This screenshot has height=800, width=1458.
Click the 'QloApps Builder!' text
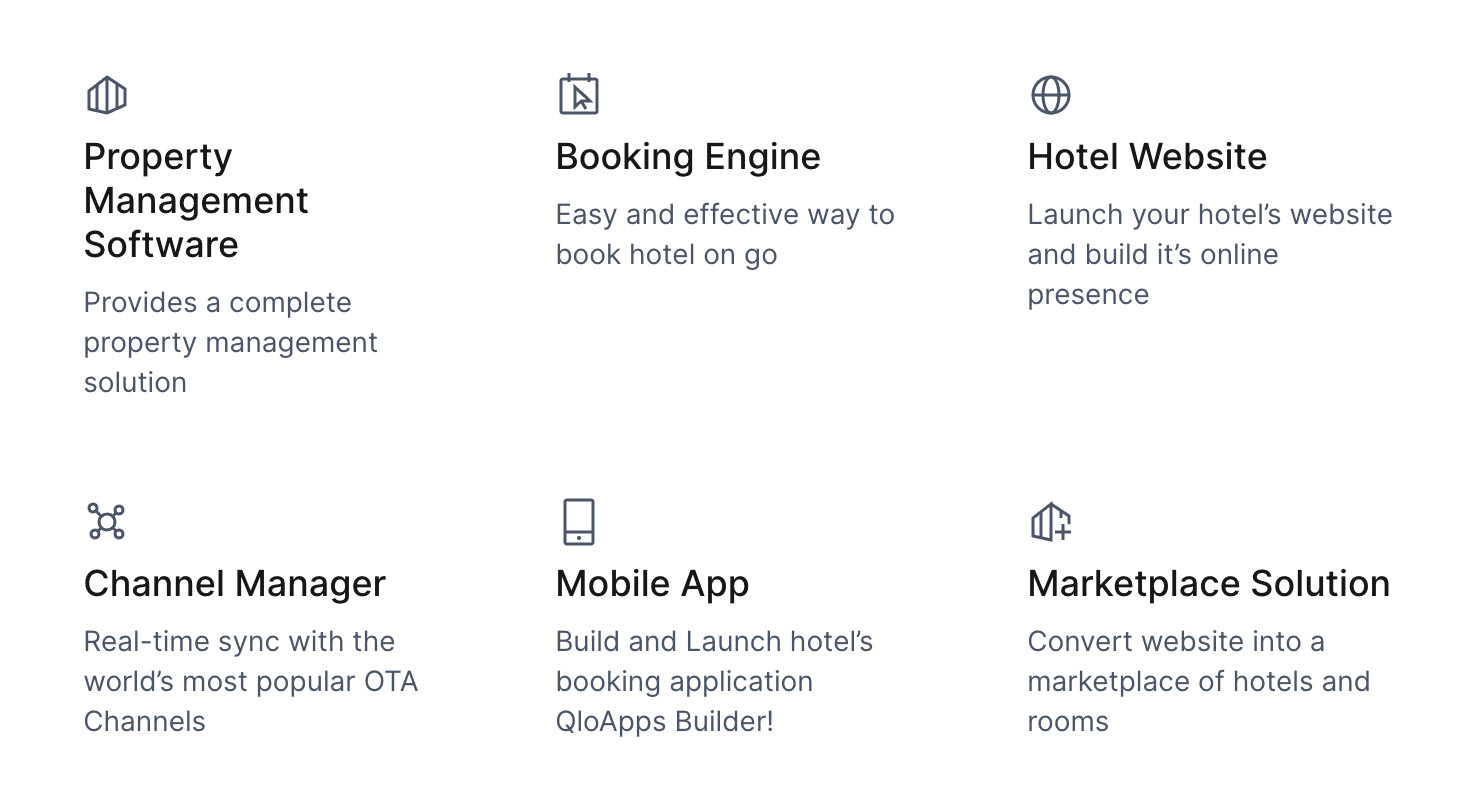coord(665,721)
